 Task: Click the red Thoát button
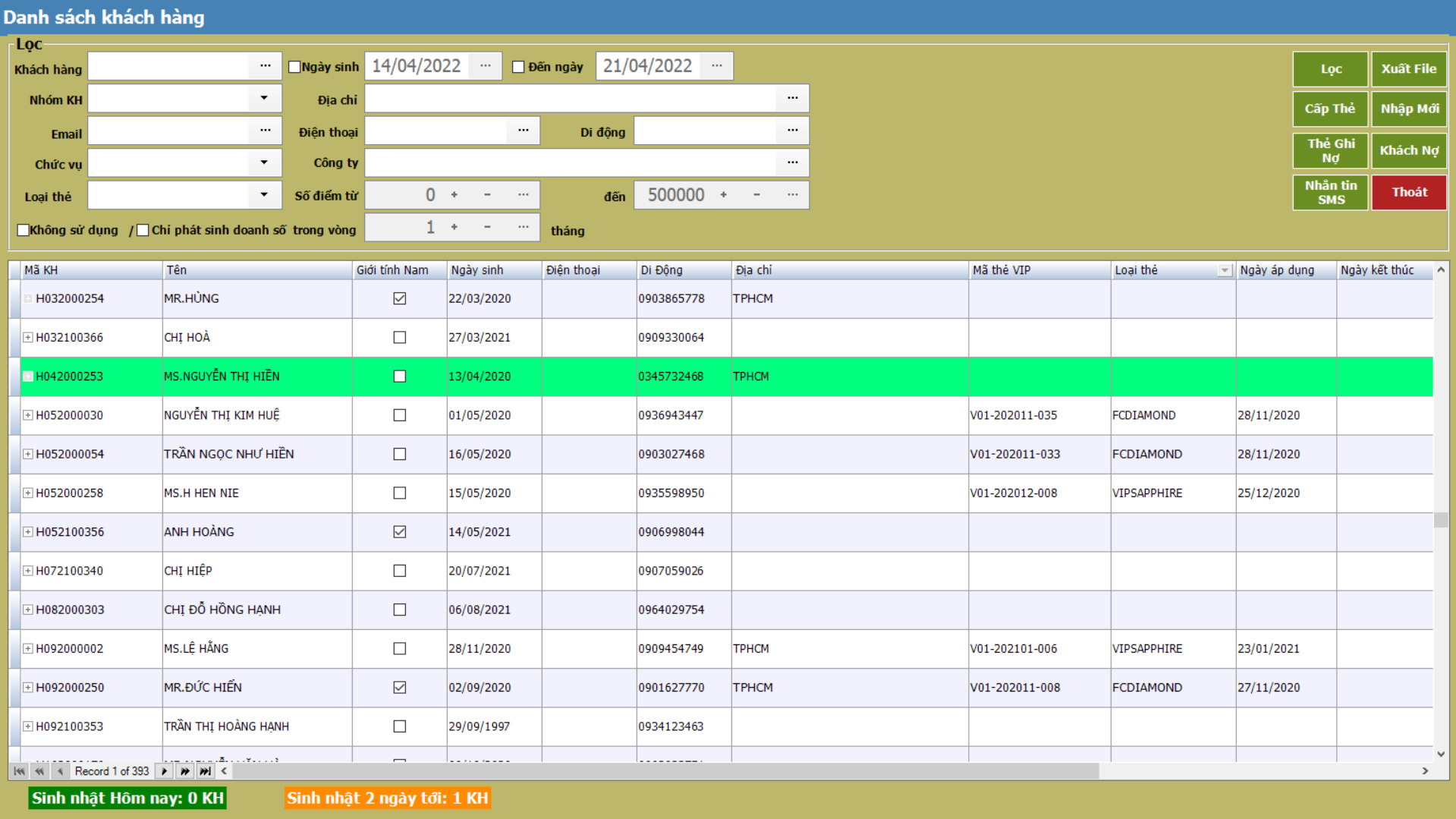pyautogui.click(x=1408, y=193)
